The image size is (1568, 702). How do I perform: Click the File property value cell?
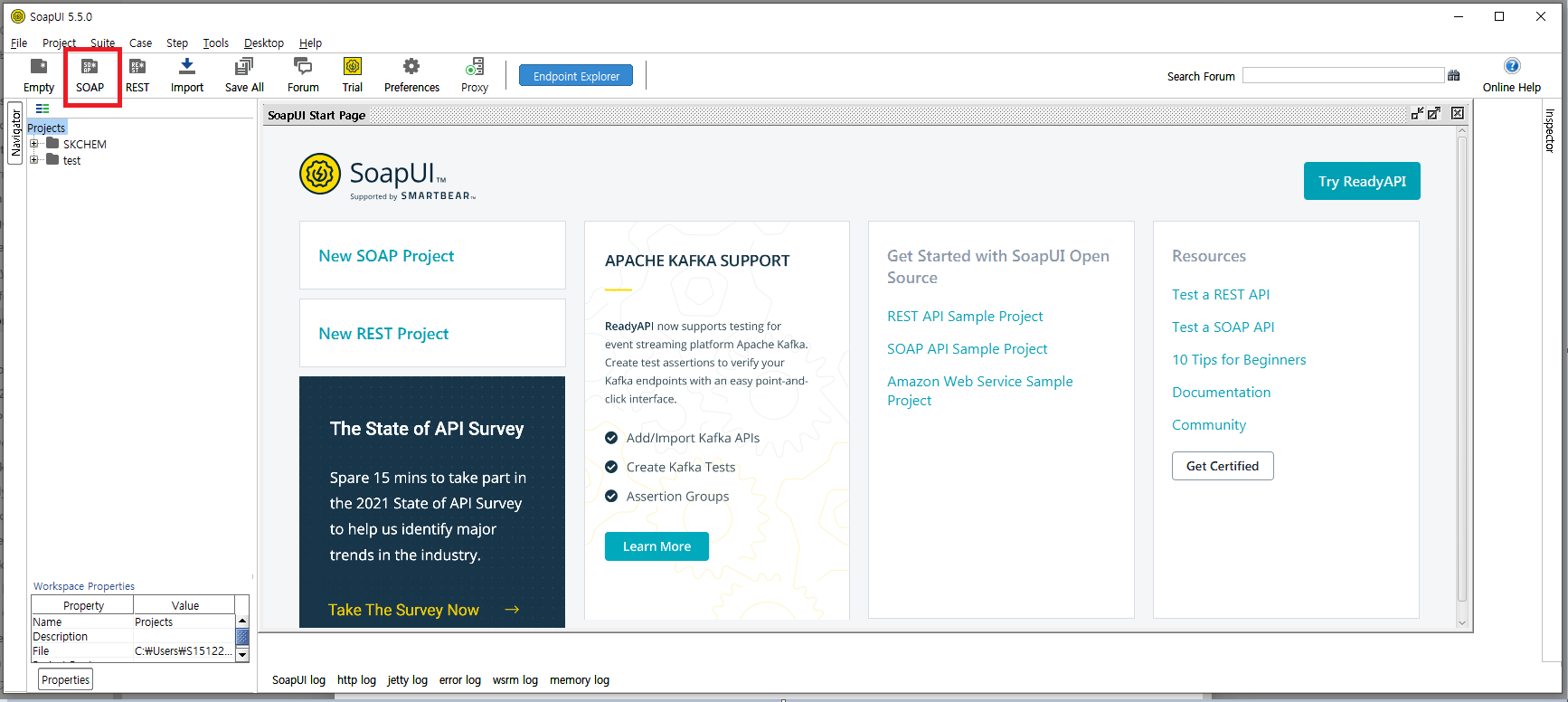(x=184, y=650)
